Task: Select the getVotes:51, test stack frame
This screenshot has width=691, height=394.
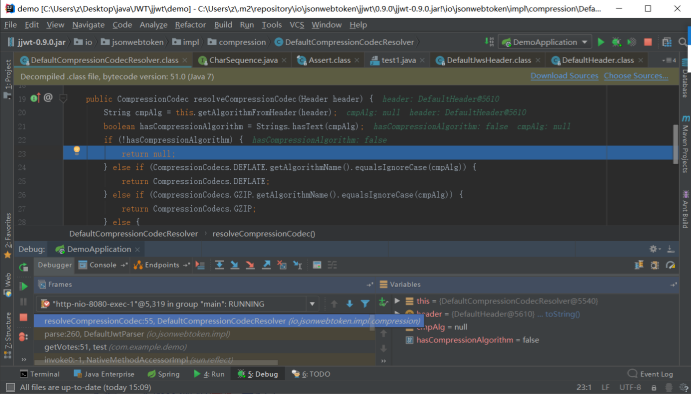Action: point(204,347)
